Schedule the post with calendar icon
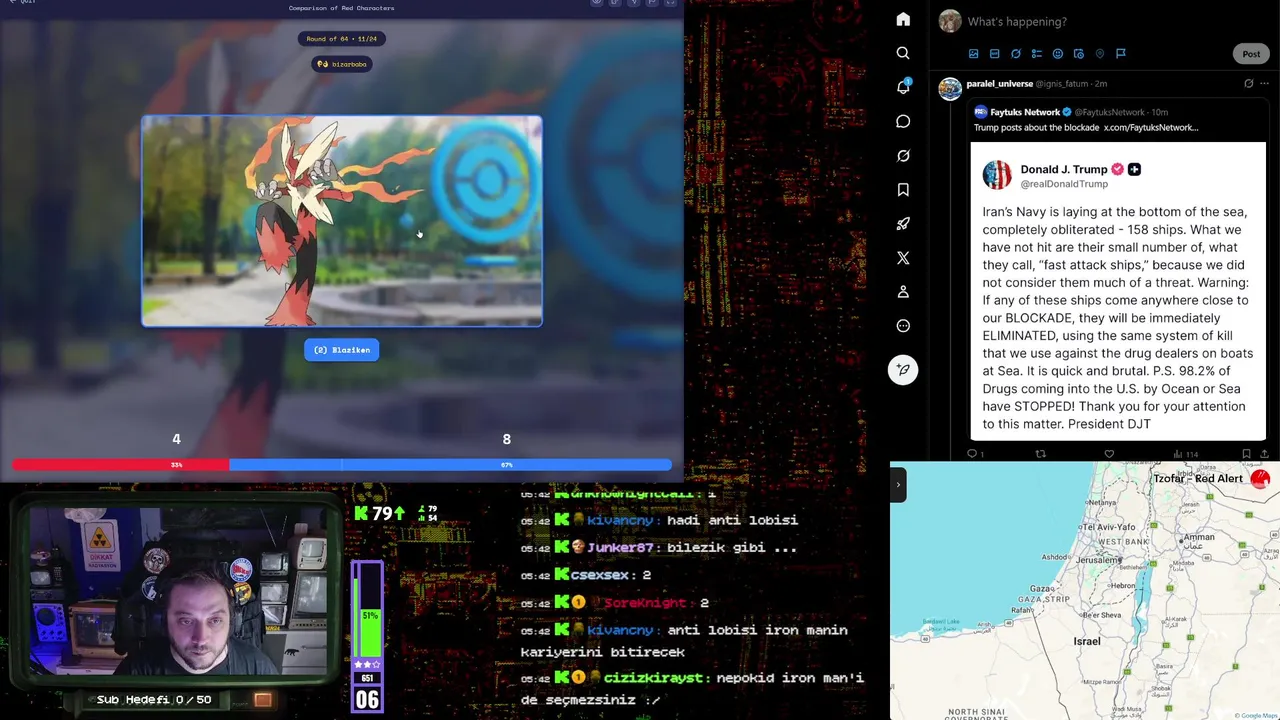This screenshot has width=1280, height=720. (x=1078, y=54)
